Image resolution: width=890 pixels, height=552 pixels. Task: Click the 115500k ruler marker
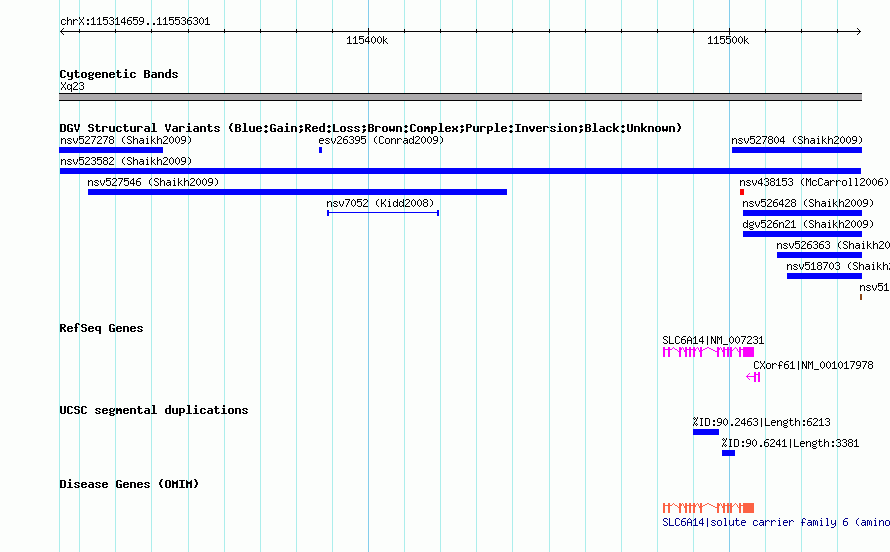click(728, 40)
